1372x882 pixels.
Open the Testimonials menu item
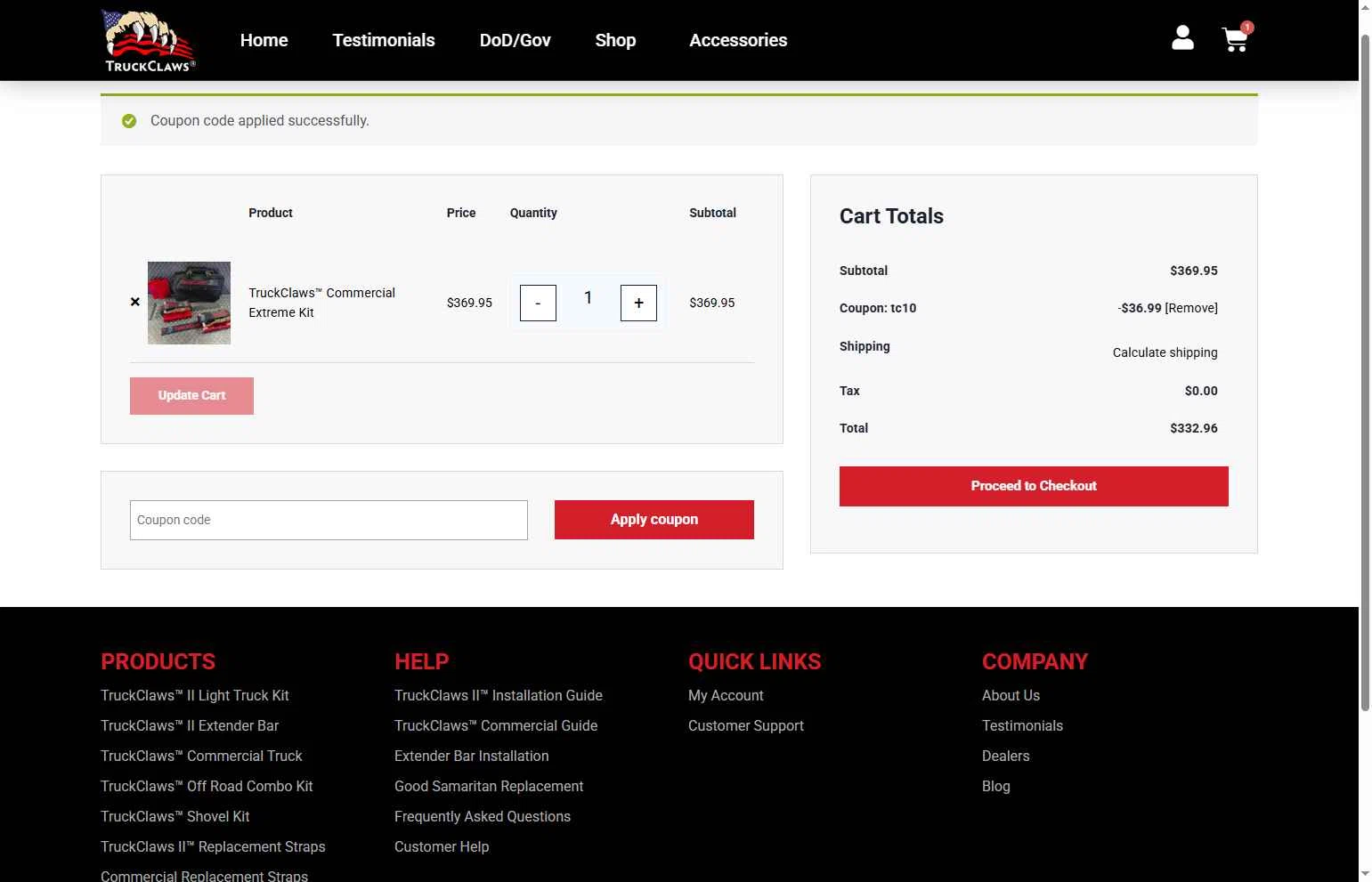[x=384, y=40]
